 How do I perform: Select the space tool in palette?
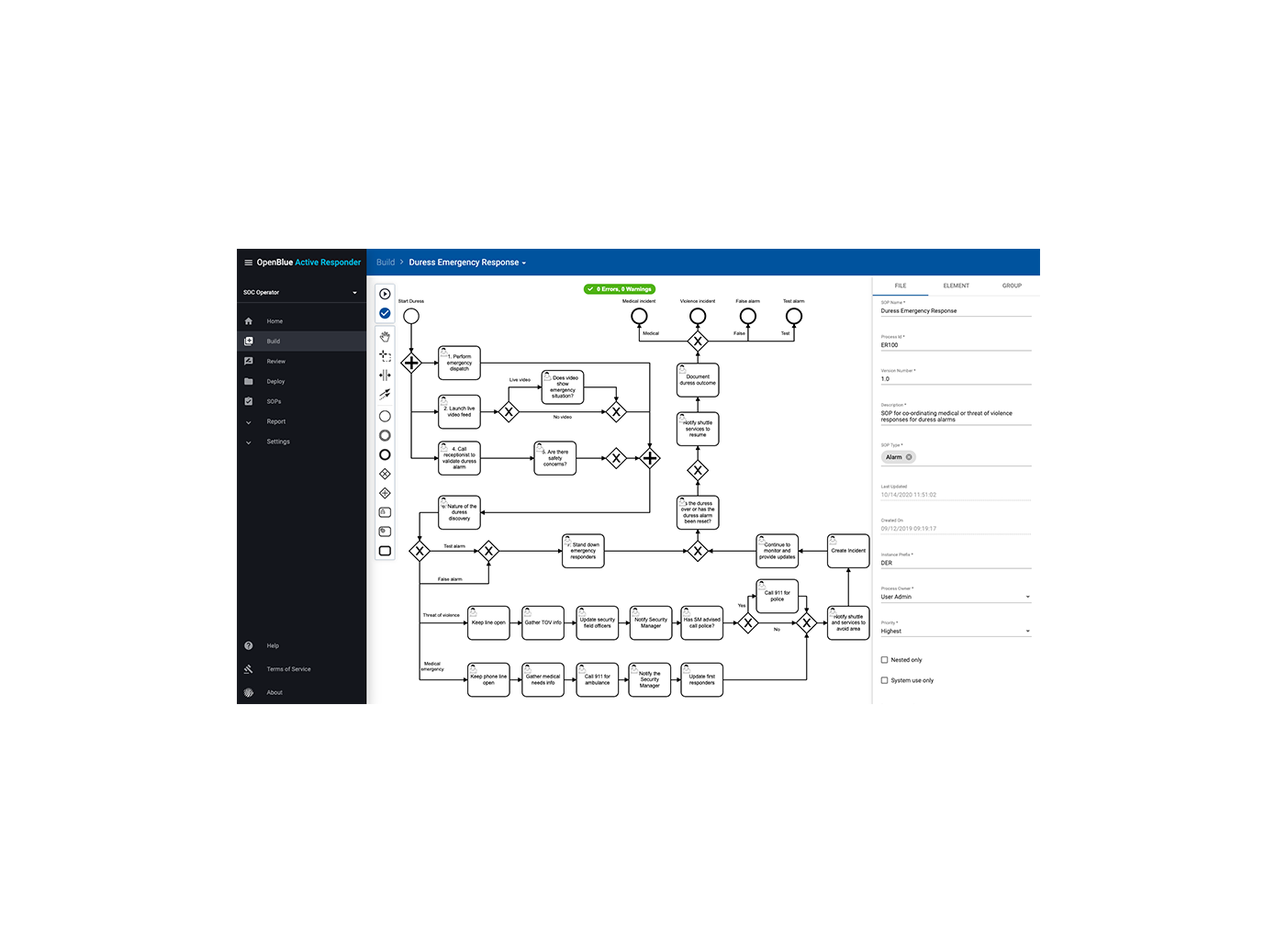click(385, 375)
